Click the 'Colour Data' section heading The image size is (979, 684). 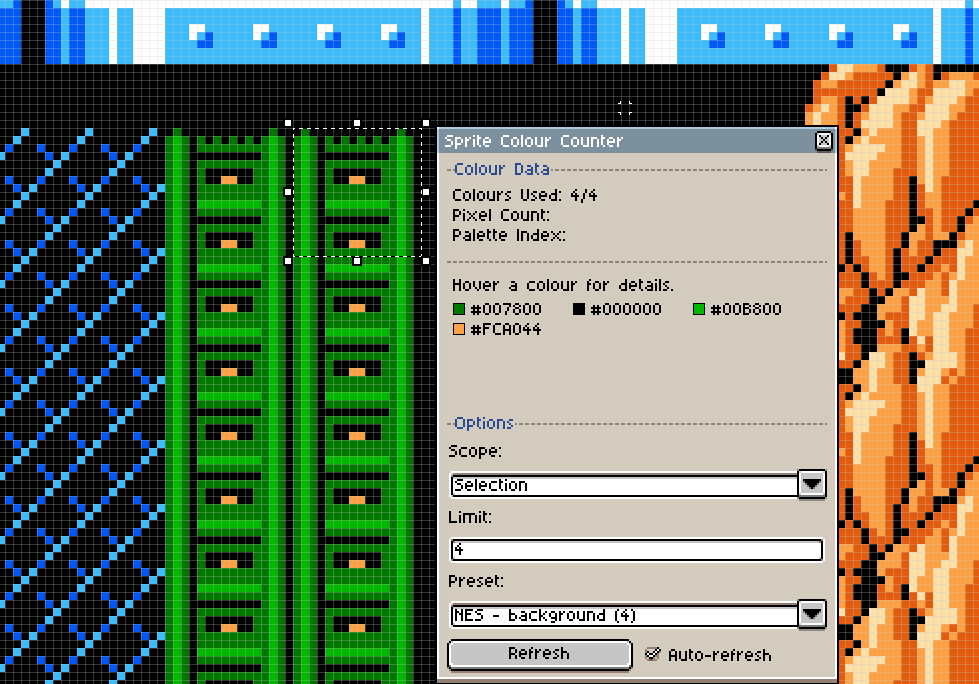pos(502,169)
